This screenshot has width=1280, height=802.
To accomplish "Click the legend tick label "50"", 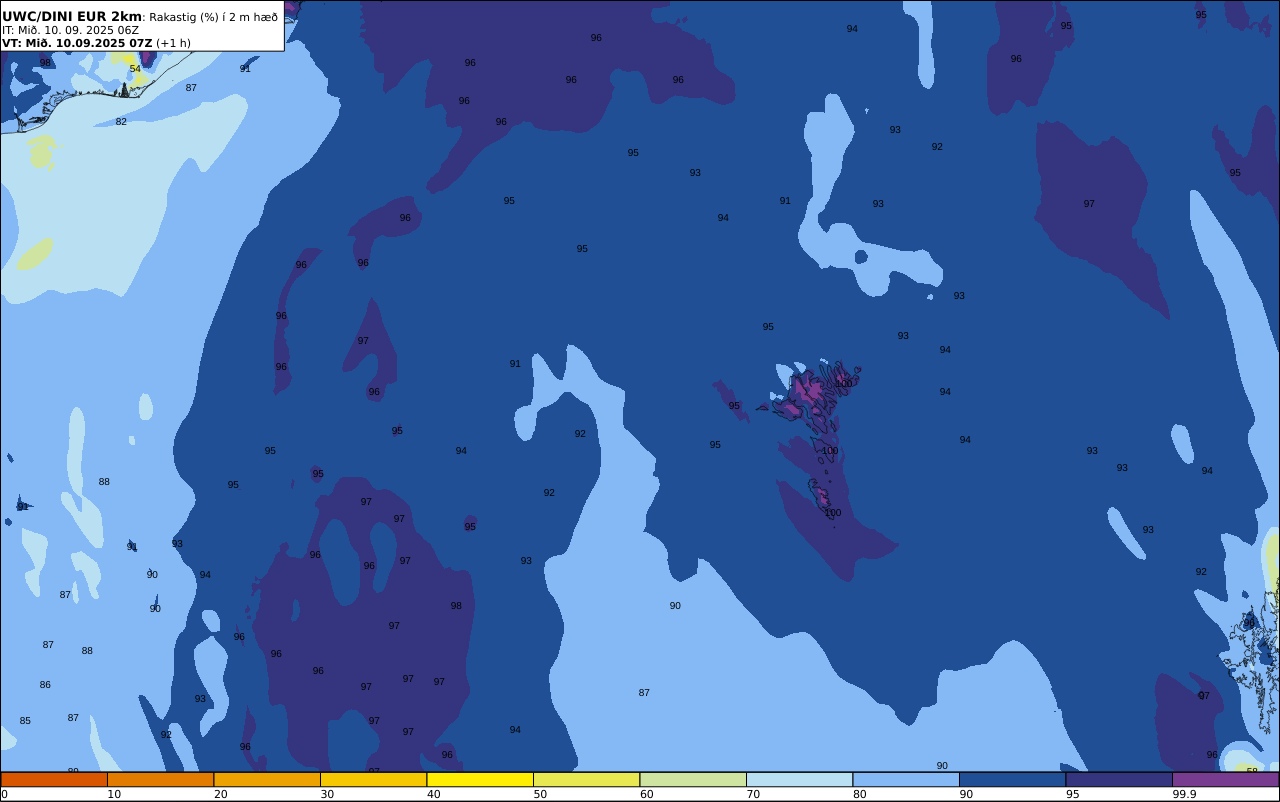I will 540,794.
